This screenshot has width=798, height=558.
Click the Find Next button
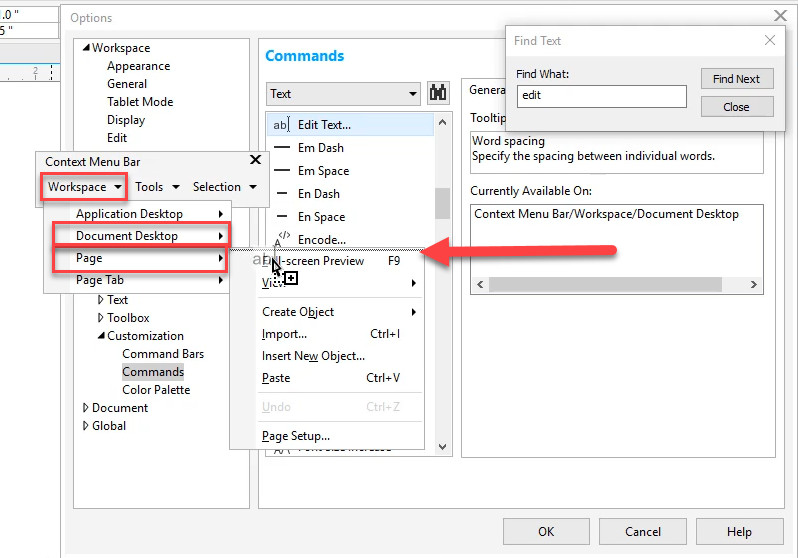[x=736, y=79]
